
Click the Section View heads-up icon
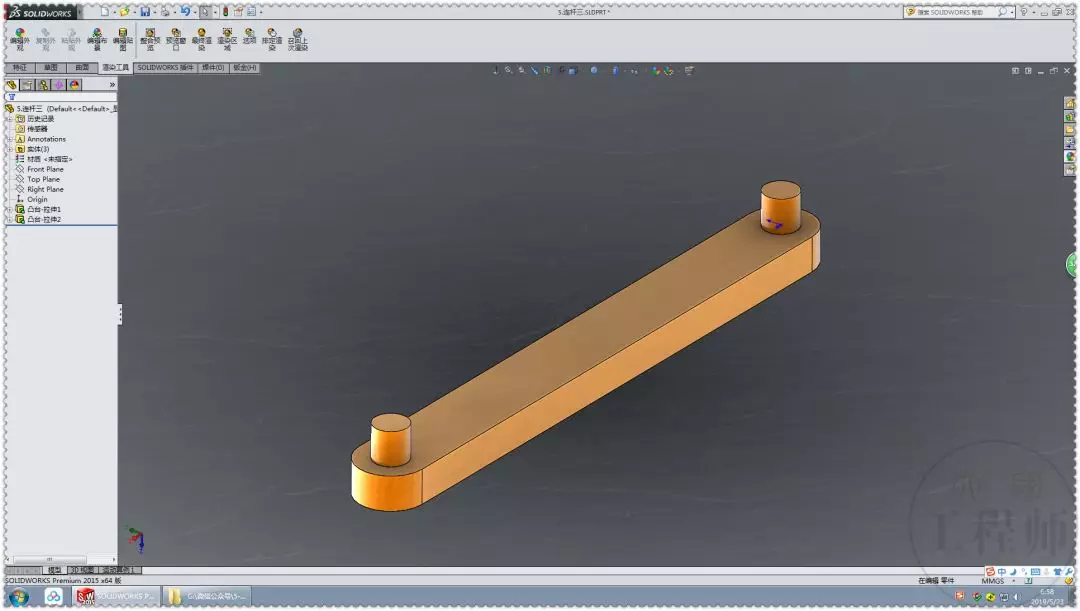coord(547,70)
